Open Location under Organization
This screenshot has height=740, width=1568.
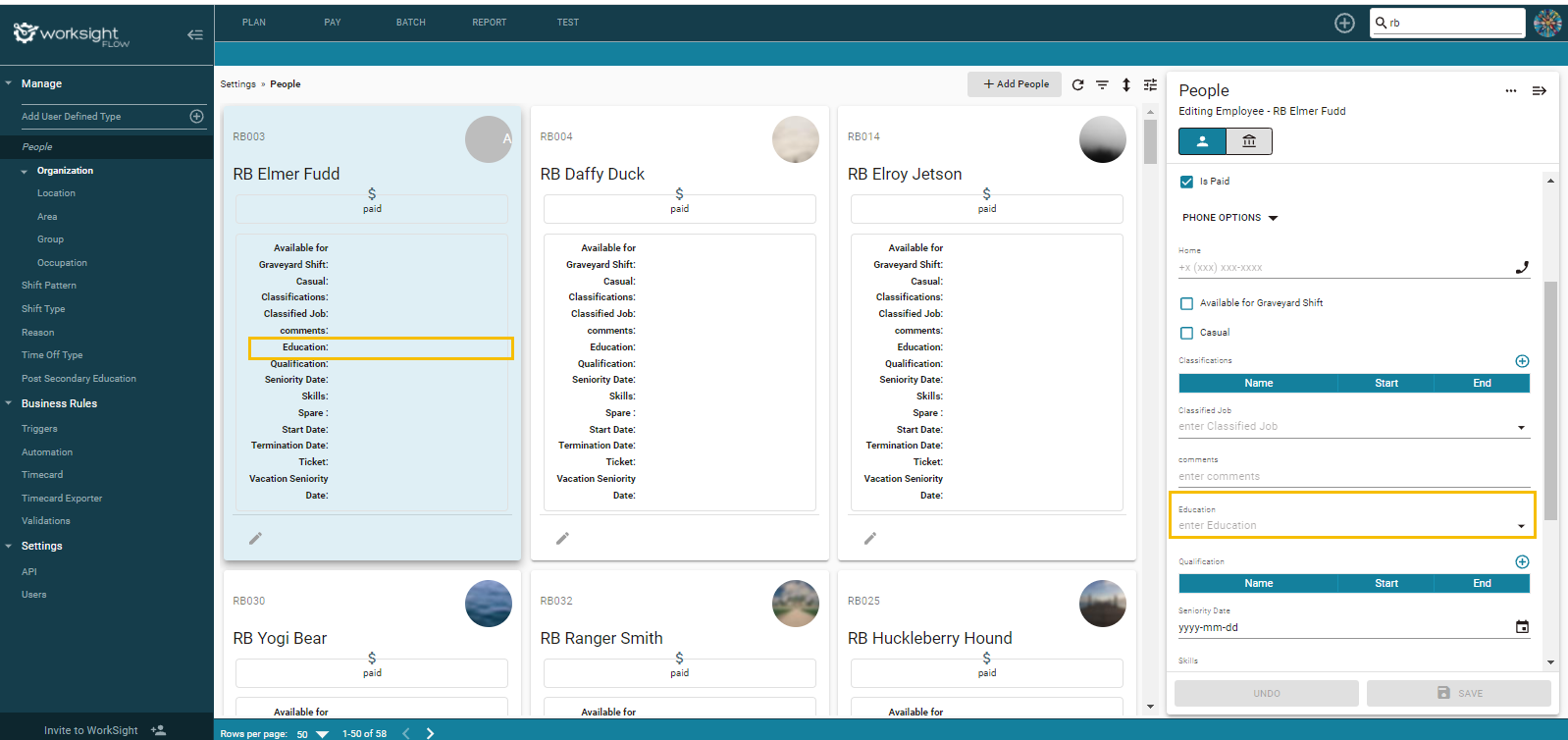click(x=56, y=193)
